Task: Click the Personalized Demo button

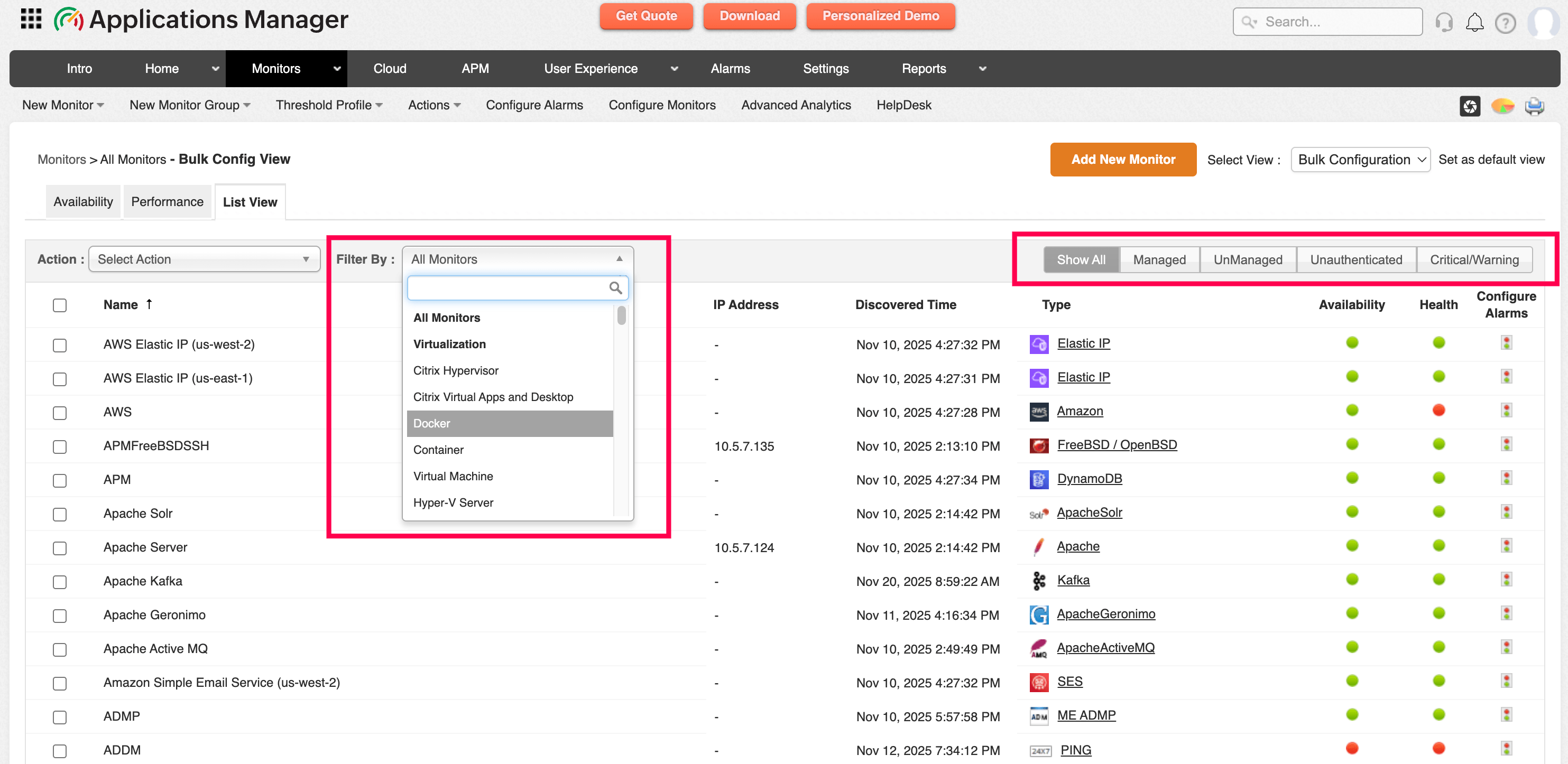Action: [880, 16]
